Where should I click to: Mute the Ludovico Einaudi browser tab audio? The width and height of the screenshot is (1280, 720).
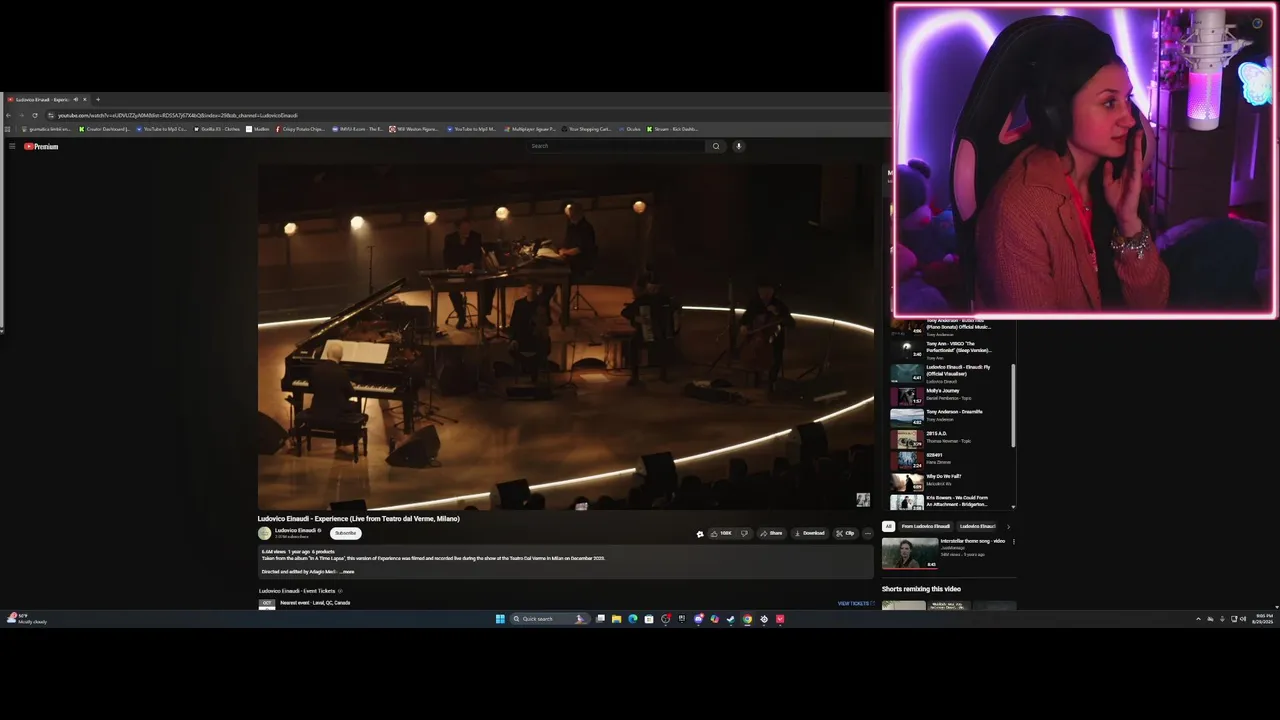(x=75, y=99)
